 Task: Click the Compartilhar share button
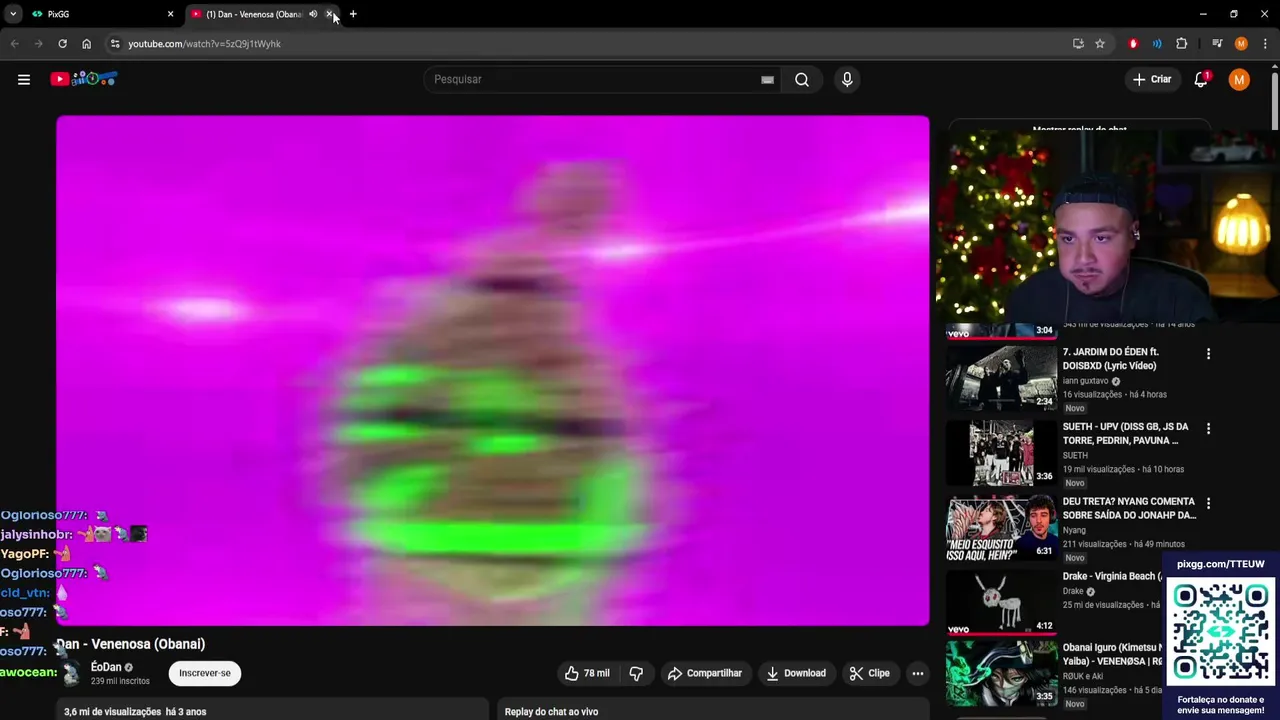click(x=704, y=673)
